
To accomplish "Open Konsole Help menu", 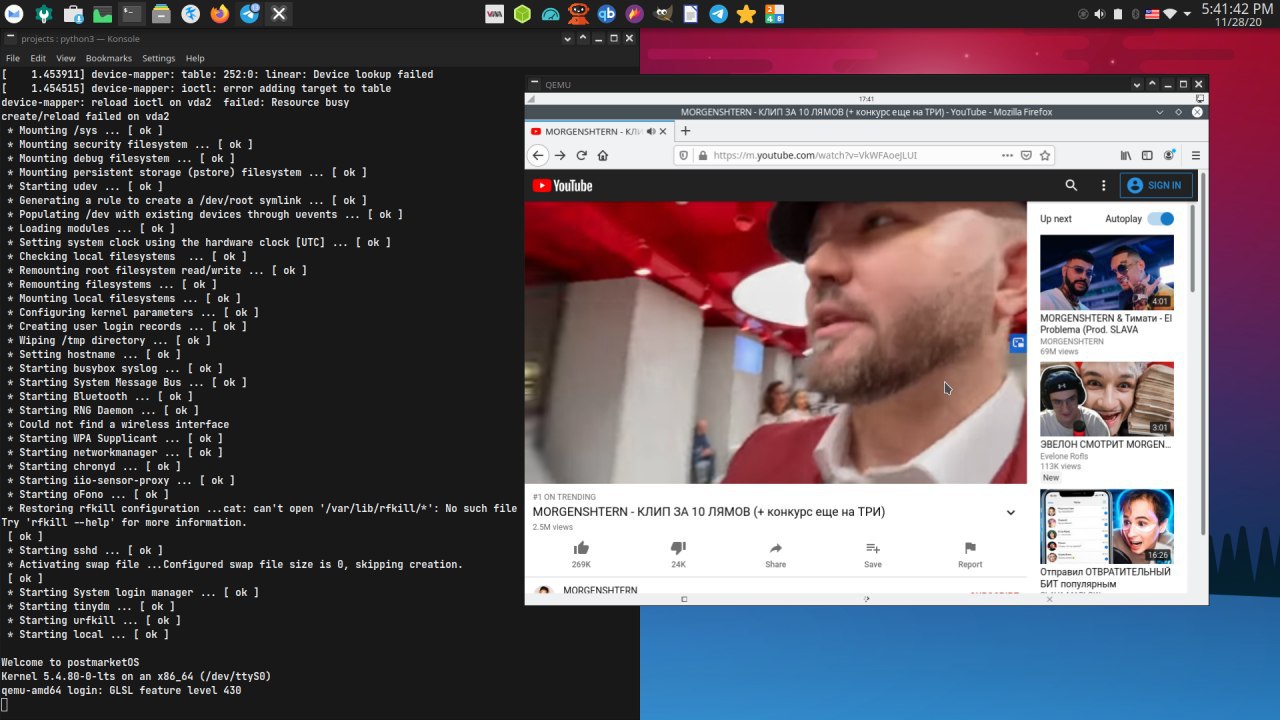I will pos(195,58).
